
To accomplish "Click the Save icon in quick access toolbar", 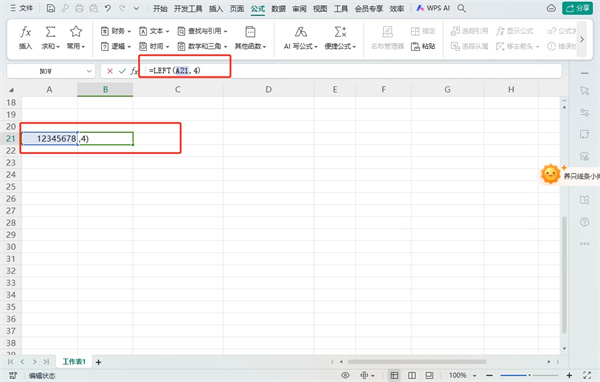I will pos(51,8).
